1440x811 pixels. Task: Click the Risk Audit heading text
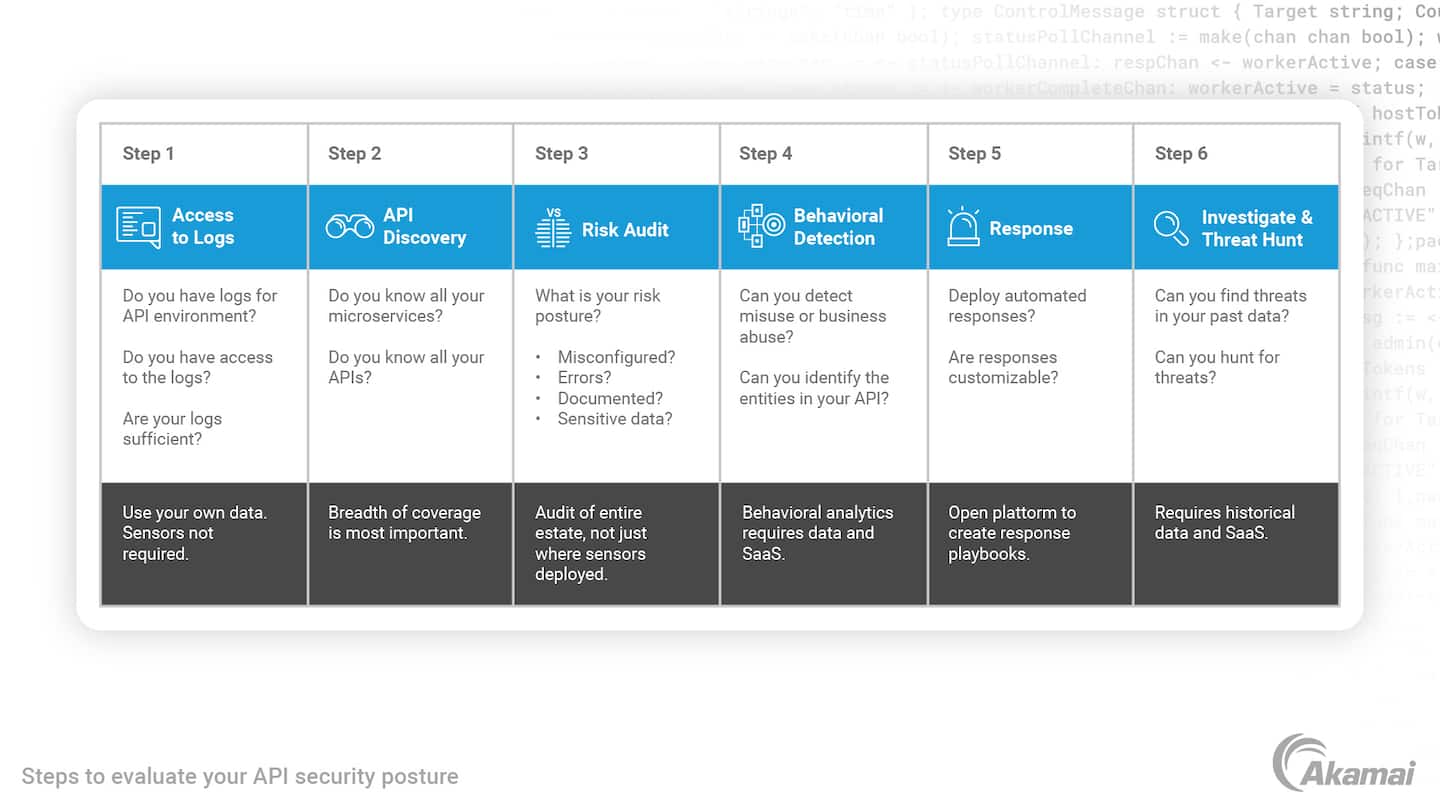pyautogui.click(x=625, y=229)
